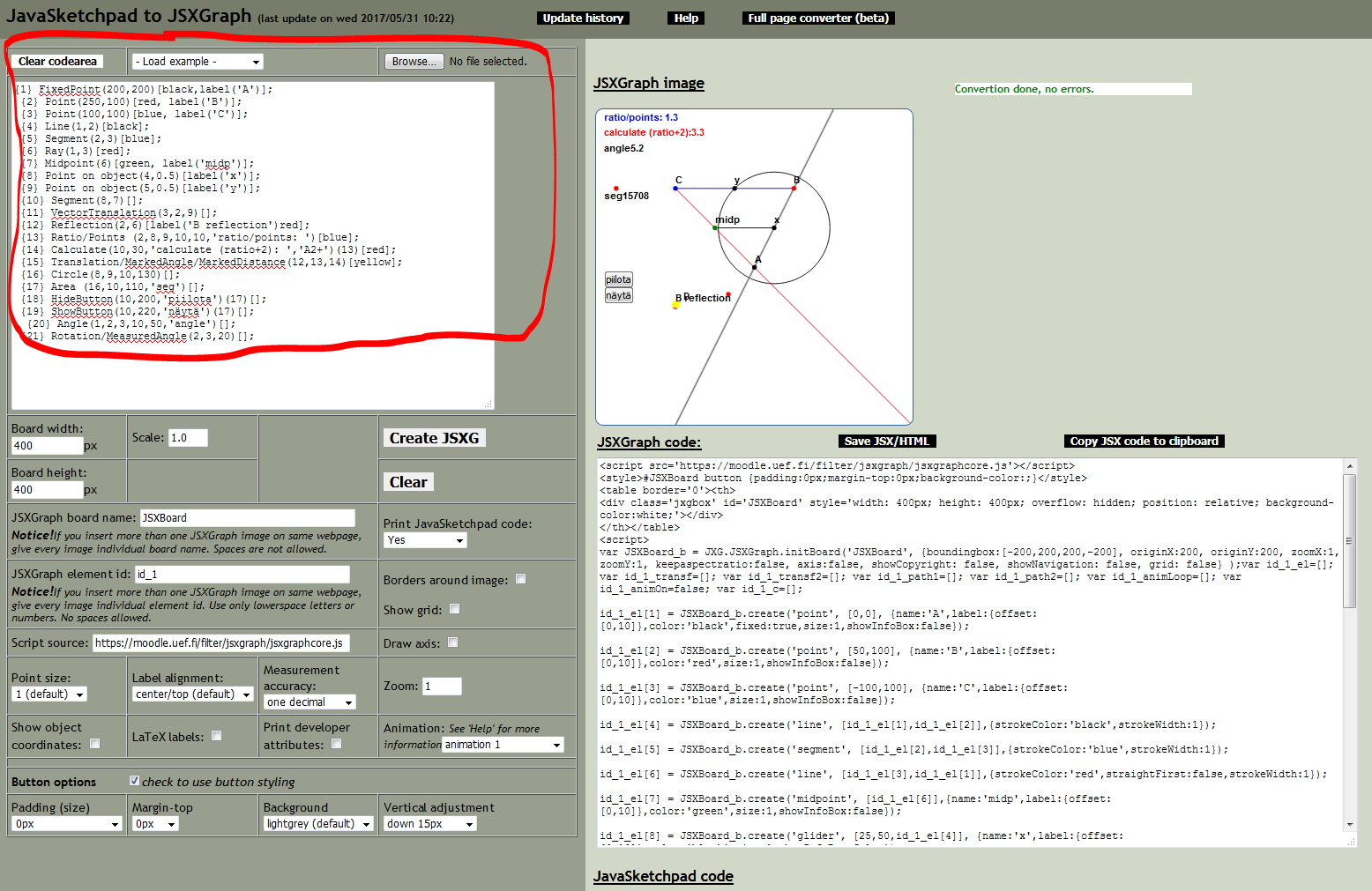Click the JSXGraph code scrollbar down arrow
The image size is (1372, 891).
[1349, 824]
